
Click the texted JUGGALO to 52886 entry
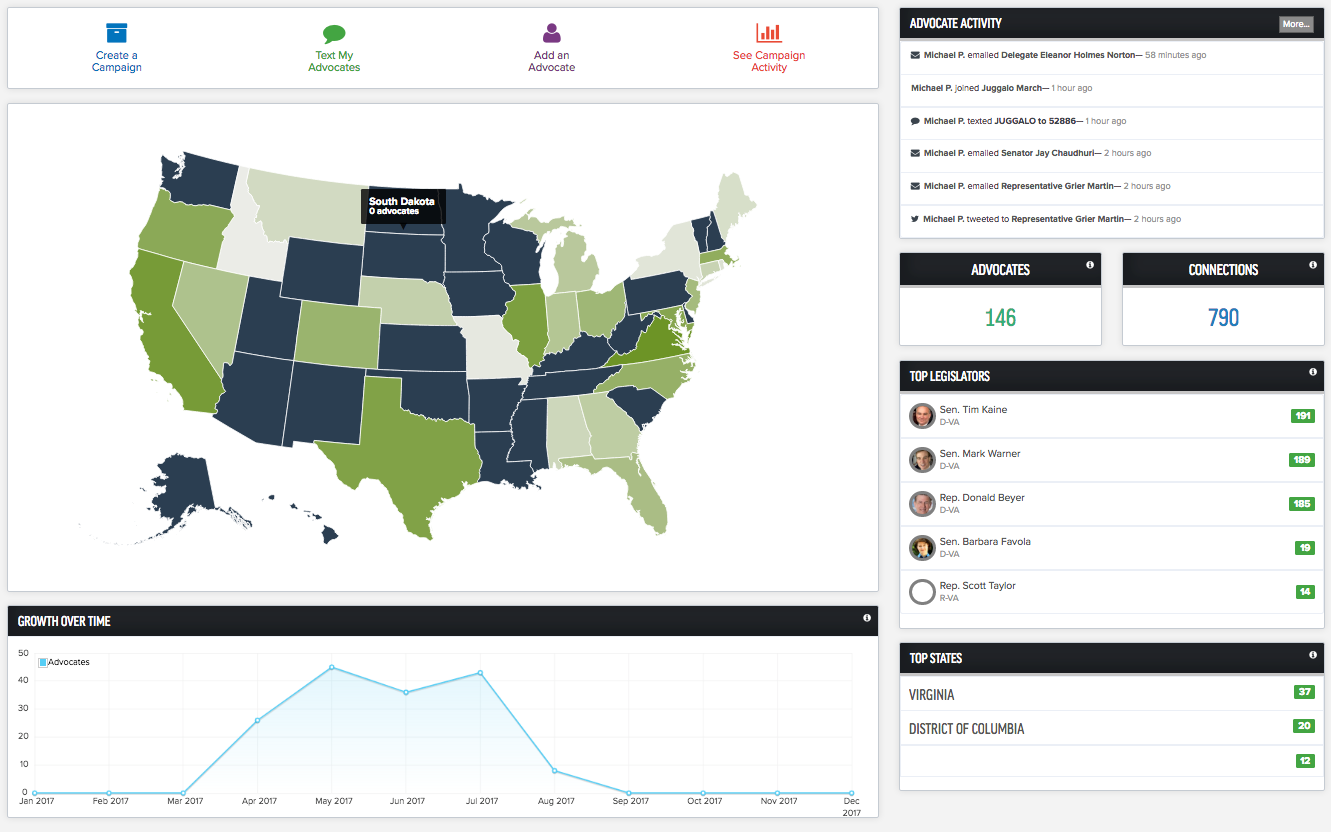pyautogui.click(x=1025, y=121)
